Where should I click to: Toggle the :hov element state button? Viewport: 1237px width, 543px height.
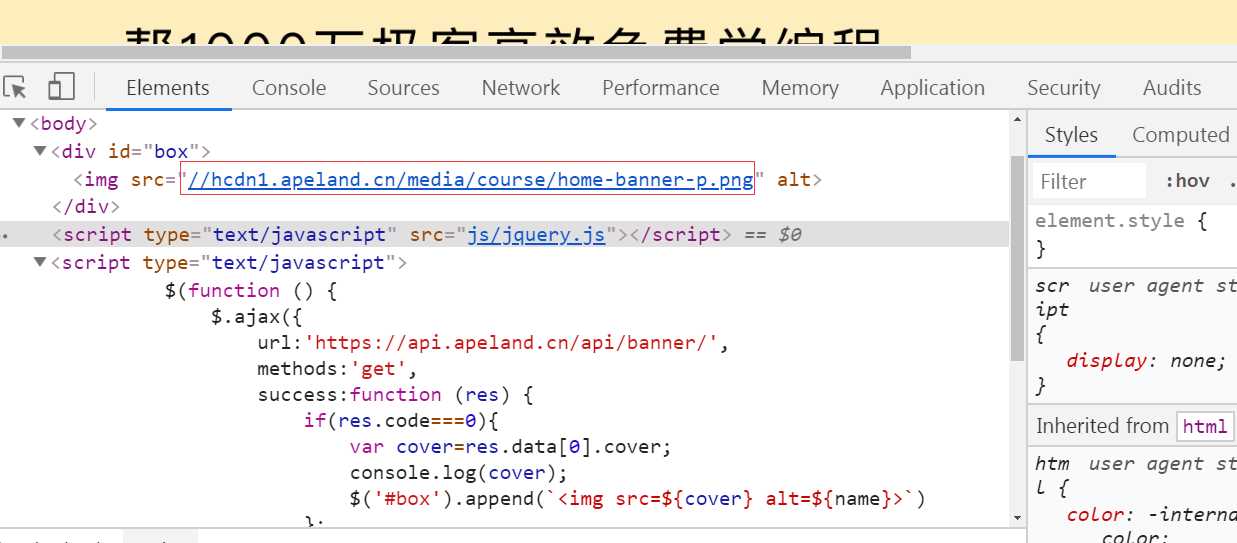1187,181
